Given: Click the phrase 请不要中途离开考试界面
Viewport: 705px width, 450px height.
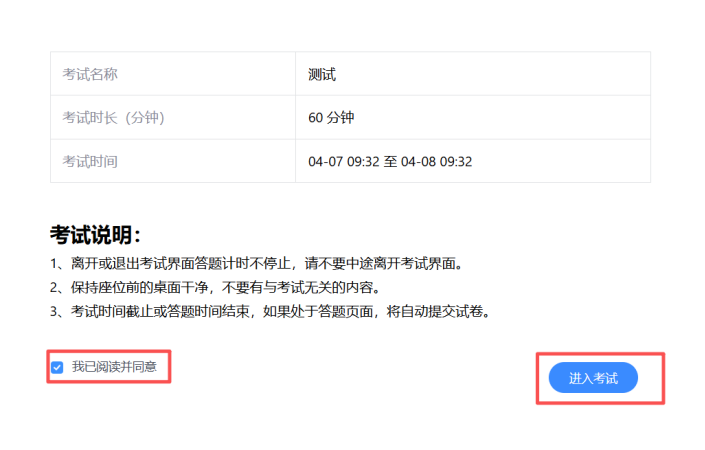Looking at the screenshot, I should click(395, 264).
